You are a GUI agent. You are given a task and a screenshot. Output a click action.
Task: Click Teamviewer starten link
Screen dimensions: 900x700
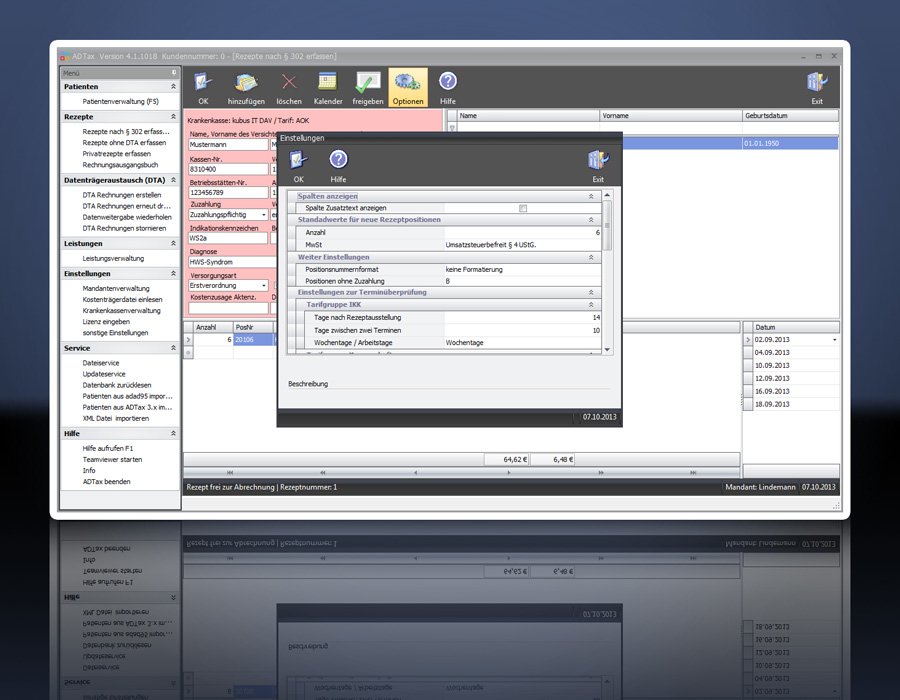click(x=112, y=460)
